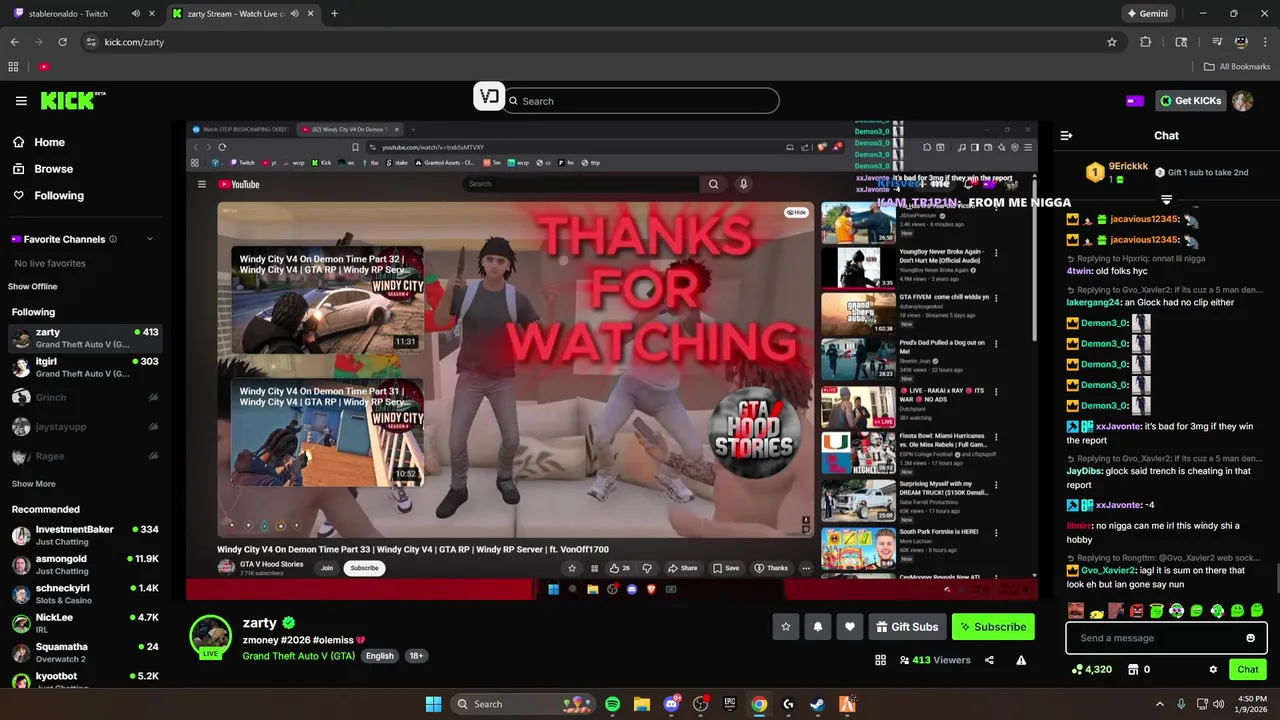The height and width of the screenshot is (720, 1280).
Task: Open Epic Games launcher from taskbar
Action: click(x=730, y=704)
